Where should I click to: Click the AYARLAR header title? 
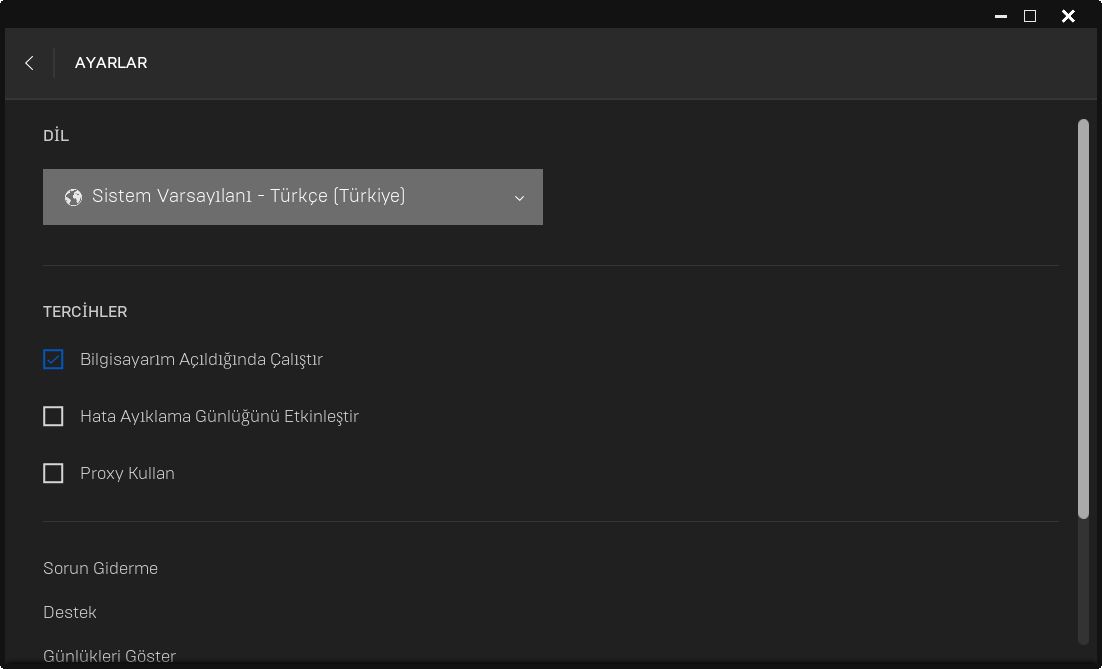point(111,63)
